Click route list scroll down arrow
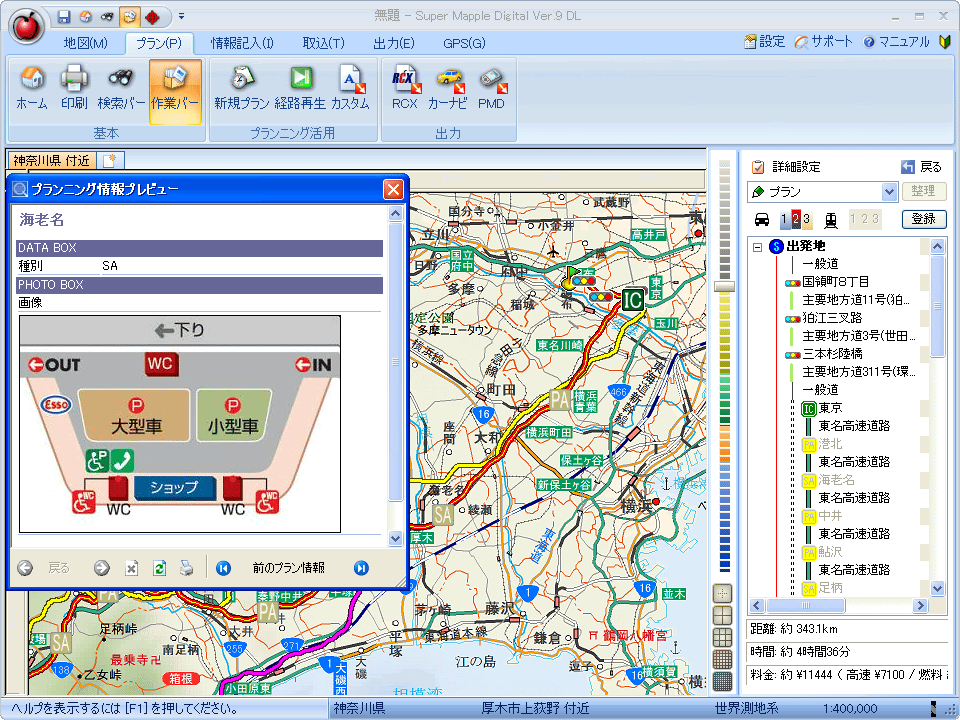Image resolution: width=960 pixels, height=720 pixels. click(937, 588)
